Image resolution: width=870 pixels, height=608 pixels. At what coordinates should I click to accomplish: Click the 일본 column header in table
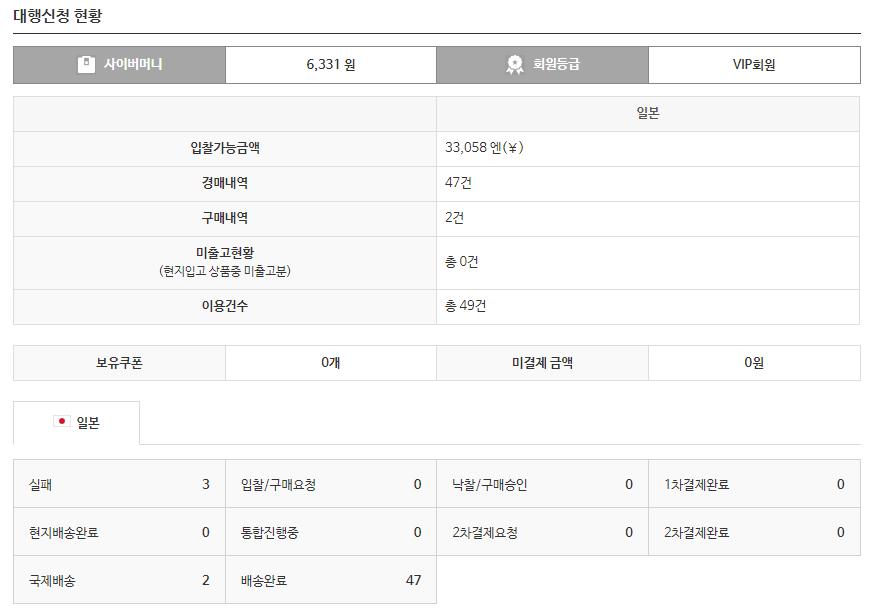[648, 114]
